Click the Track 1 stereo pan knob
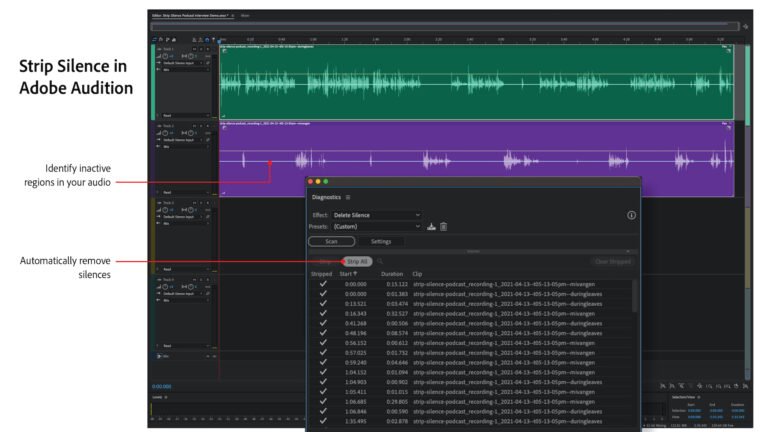 [191, 56]
